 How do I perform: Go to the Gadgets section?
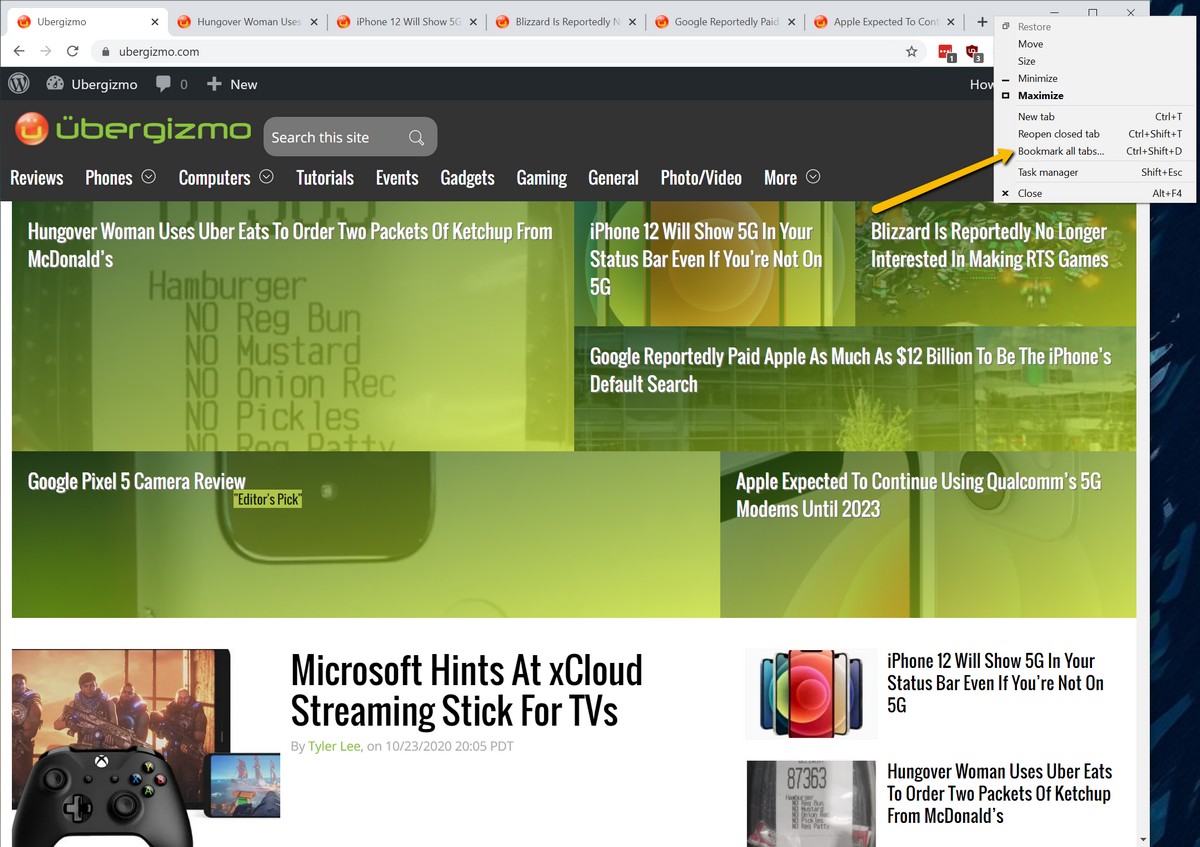(x=468, y=178)
